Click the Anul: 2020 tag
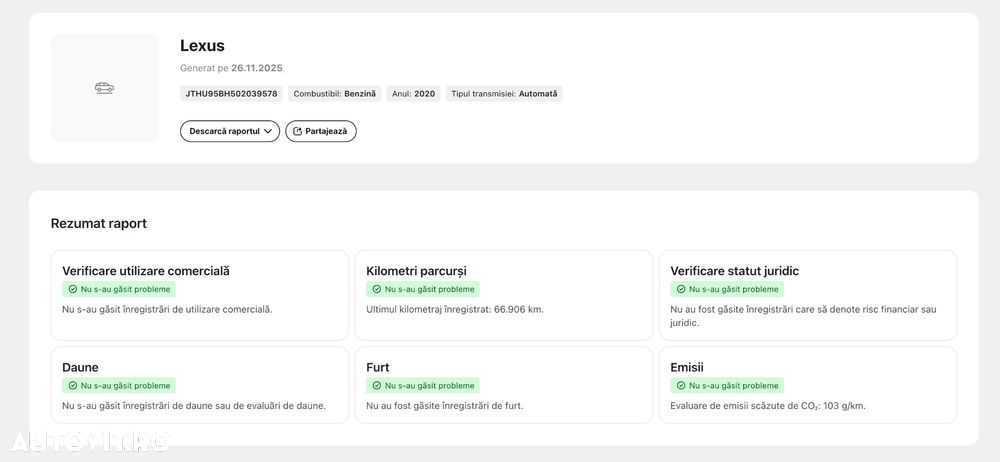1000x462 pixels. click(x=413, y=94)
